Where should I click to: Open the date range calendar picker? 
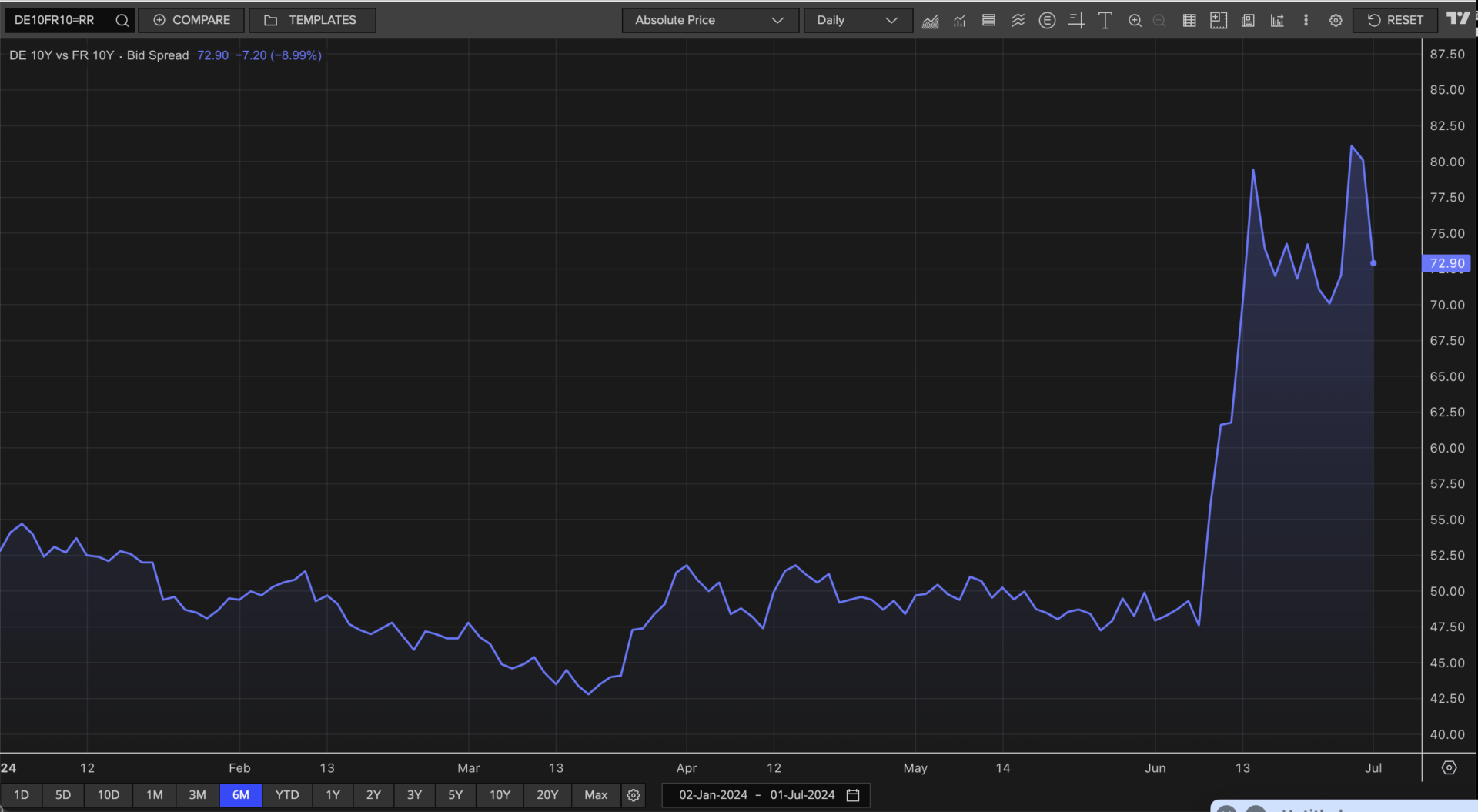coord(853,795)
